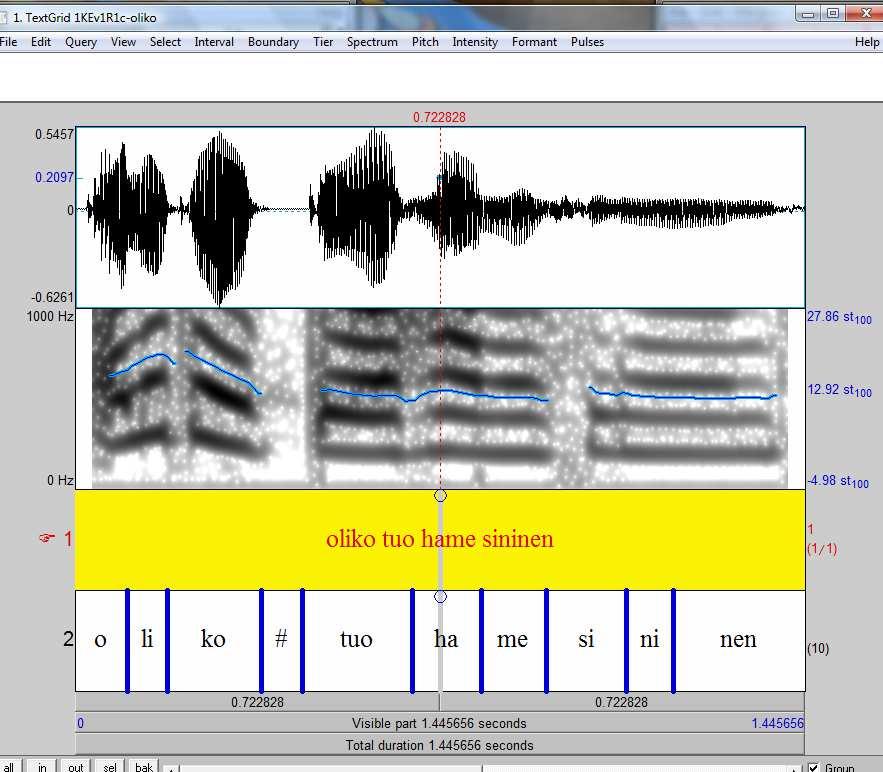Click the boundary between 'ko' and '#'
Screen dimensions: 883x772
(261, 640)
